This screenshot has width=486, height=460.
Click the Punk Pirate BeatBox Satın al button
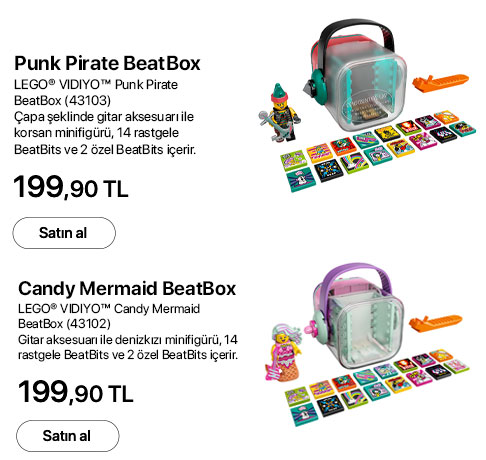coord(64,233)
